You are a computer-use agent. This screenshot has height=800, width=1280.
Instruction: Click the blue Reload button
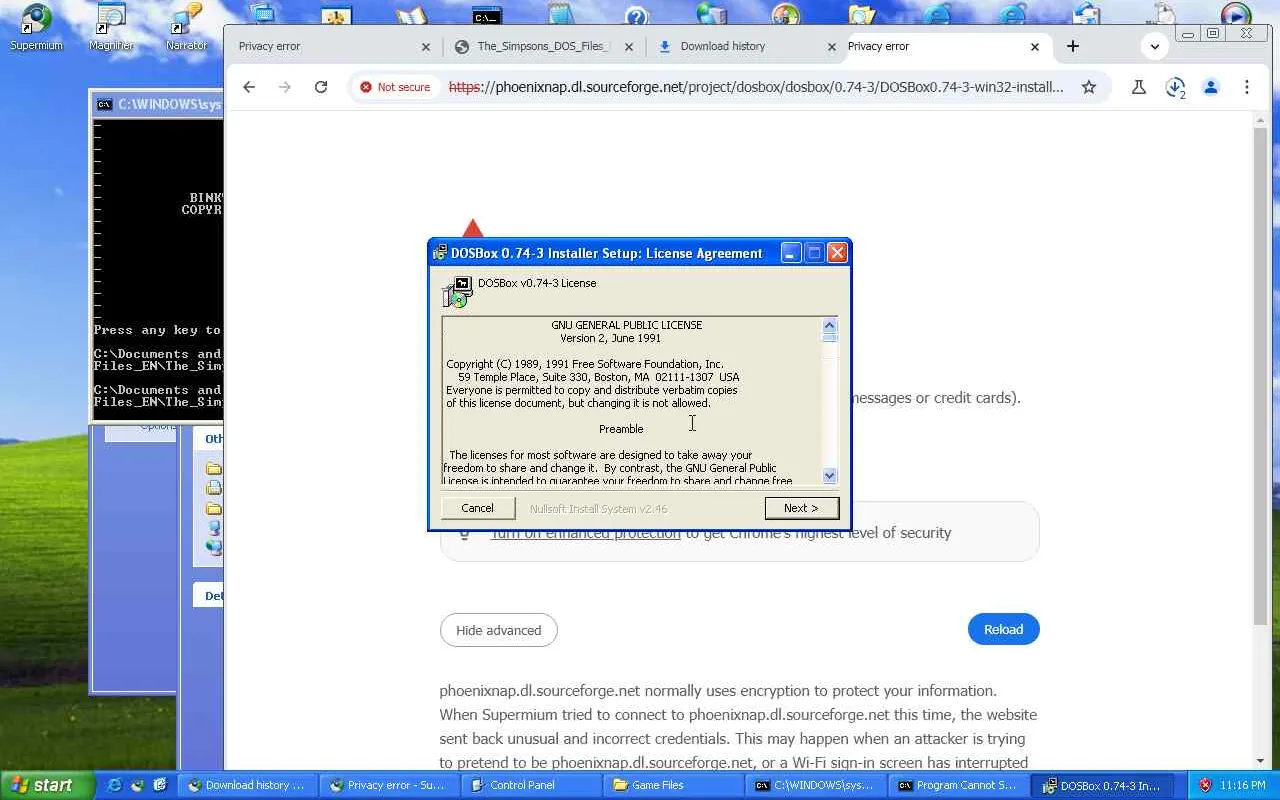pos(1003,629)
